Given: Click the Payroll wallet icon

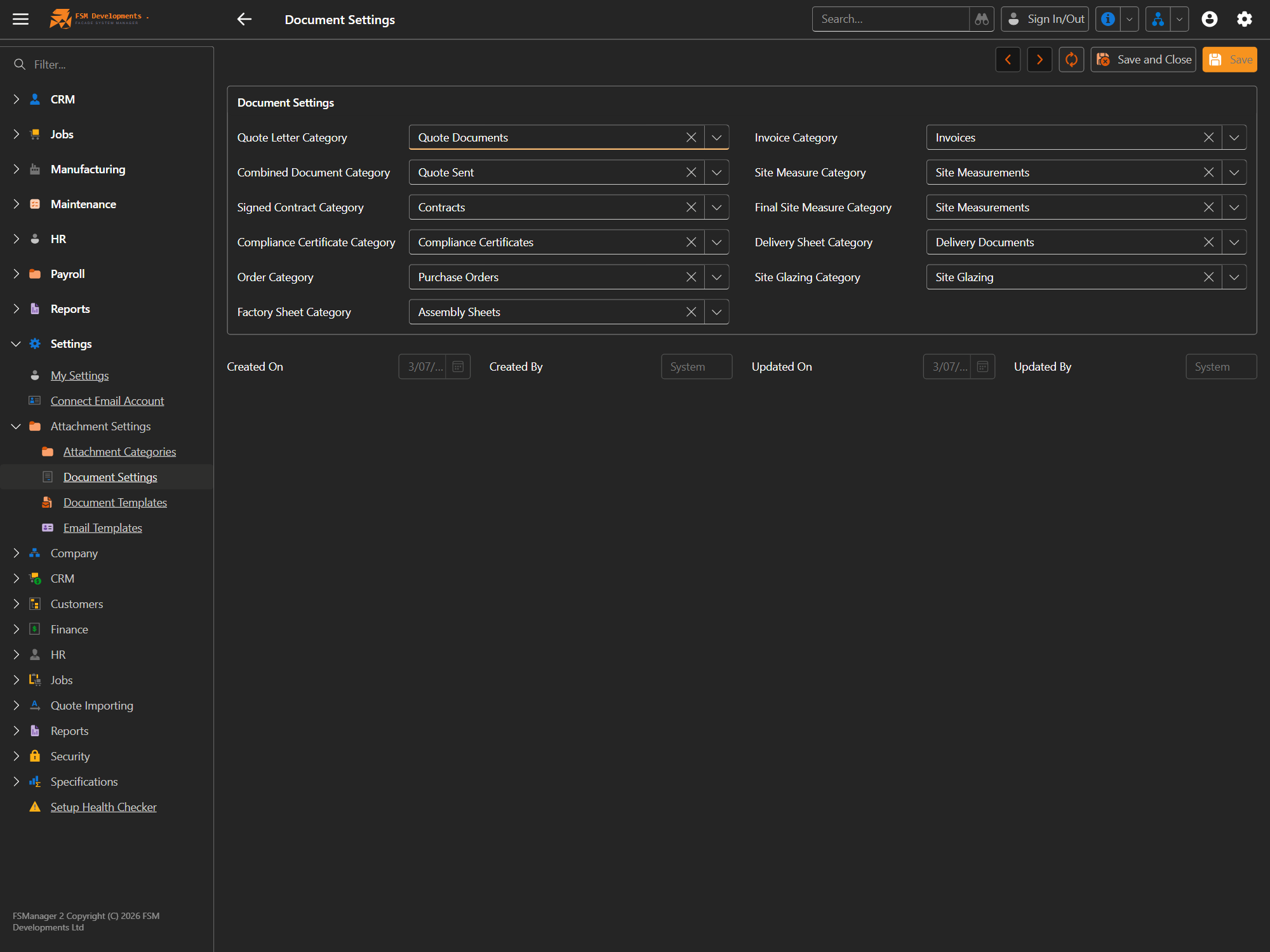Looking at the screenshot, I should pyautogui.click(x=35, y=274).
